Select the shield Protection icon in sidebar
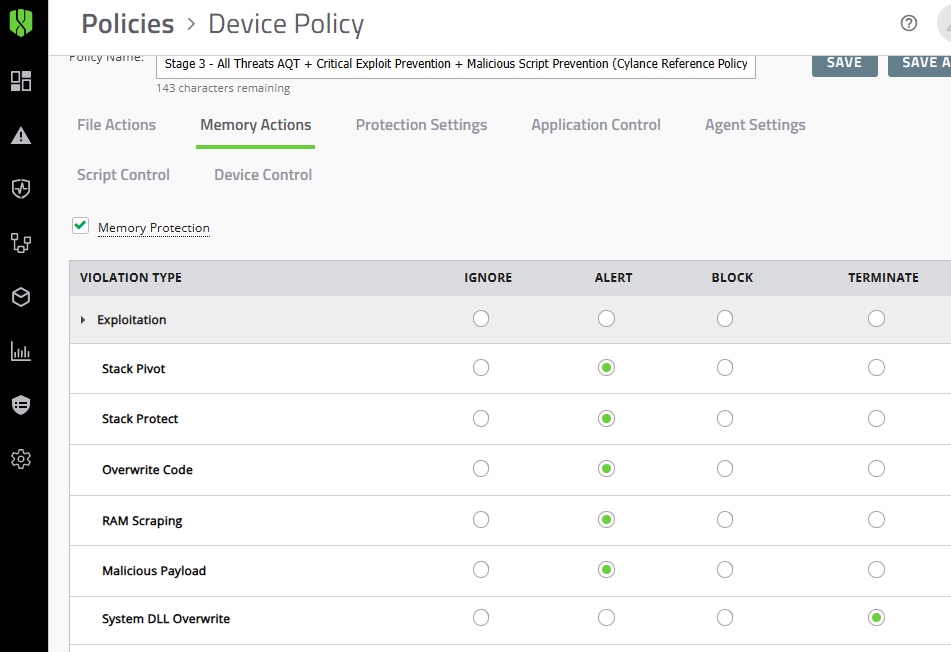The image size is (951, 652). point(23,188)
